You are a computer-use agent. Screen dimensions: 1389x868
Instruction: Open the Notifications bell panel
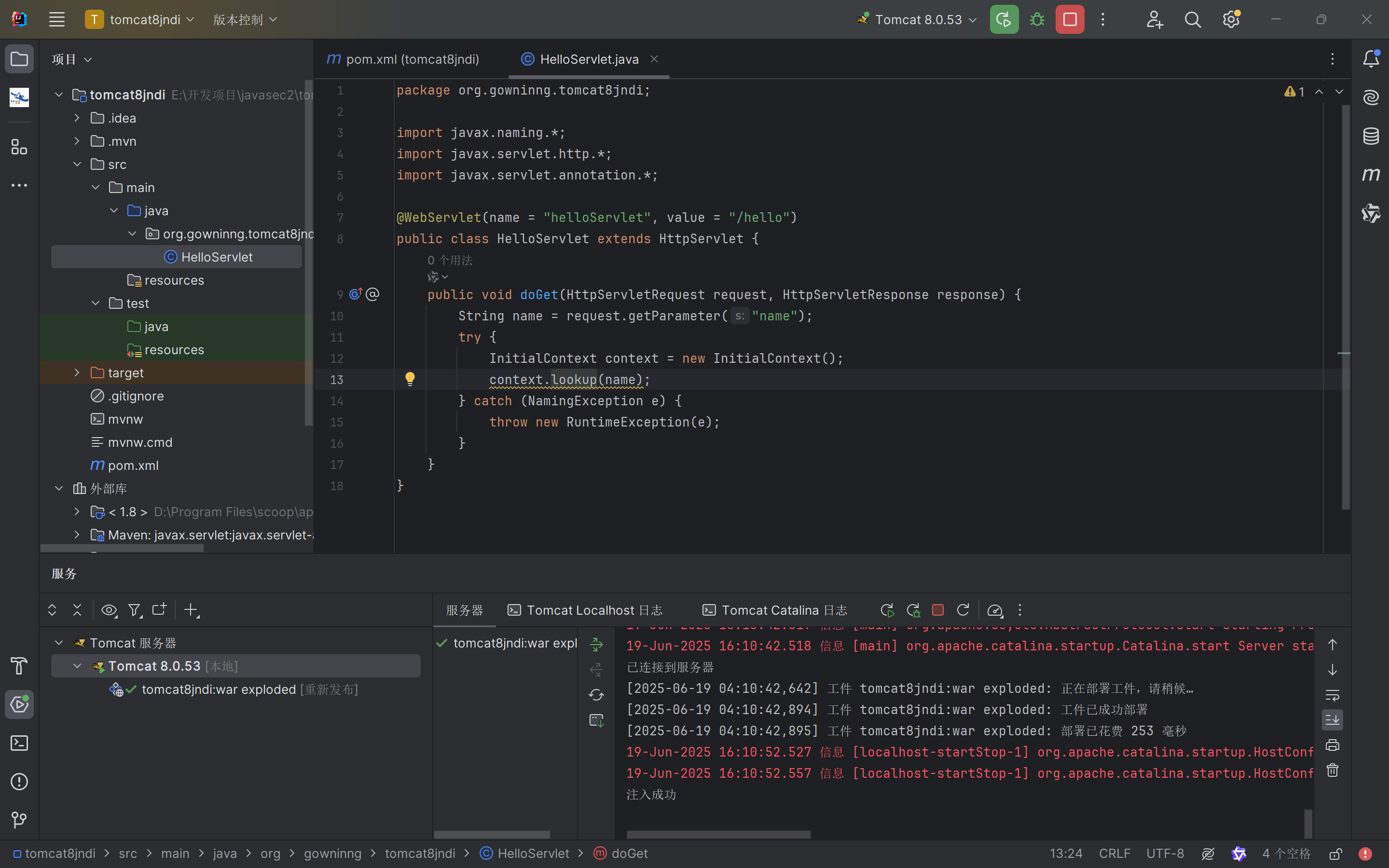click(1371, 58)
